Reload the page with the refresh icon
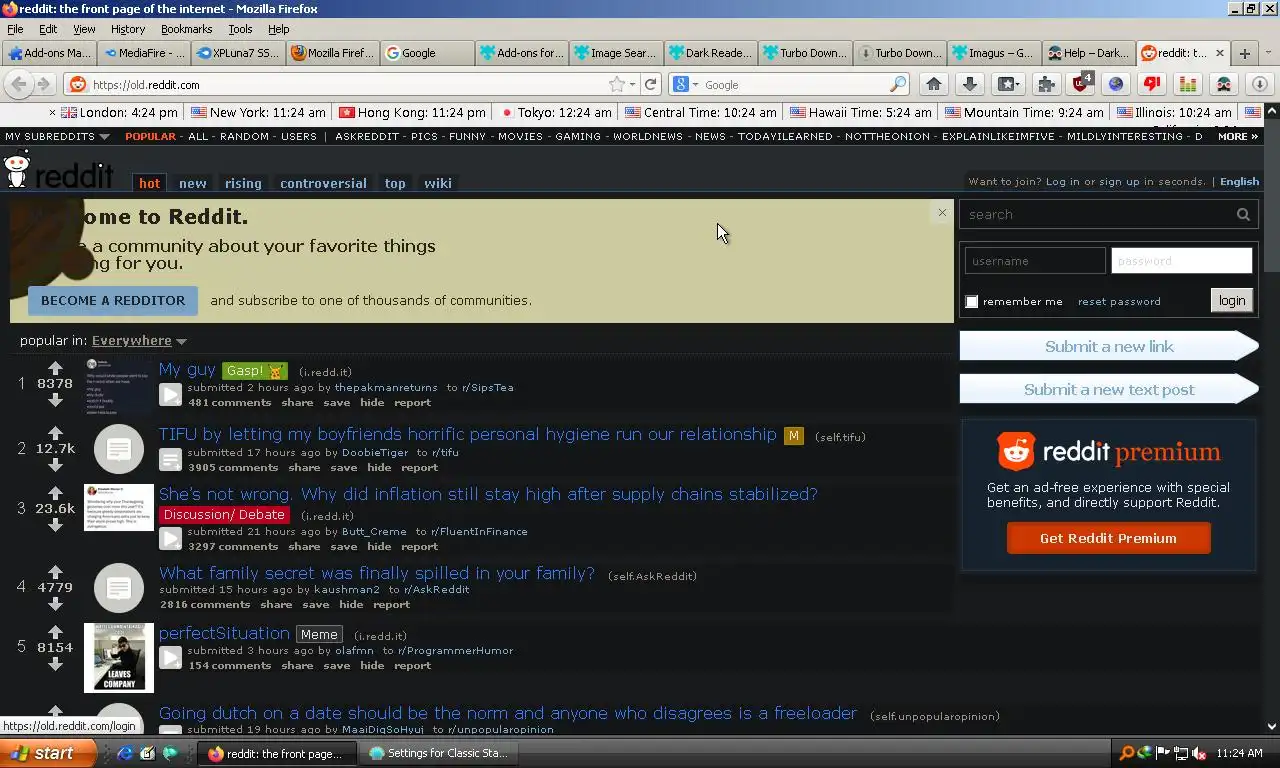The width and height of the screenshot is (1280, 768). coord(651,85)
